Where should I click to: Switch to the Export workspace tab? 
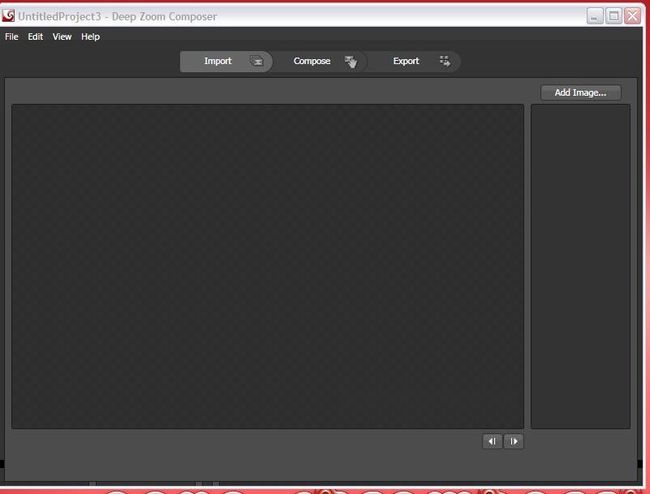(414, 61)
